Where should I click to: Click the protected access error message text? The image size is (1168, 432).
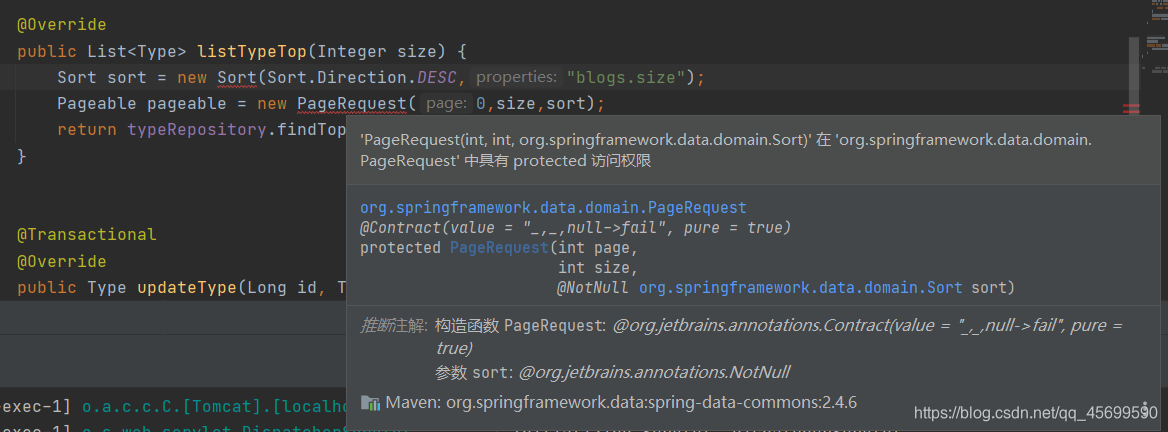[726, 150]
